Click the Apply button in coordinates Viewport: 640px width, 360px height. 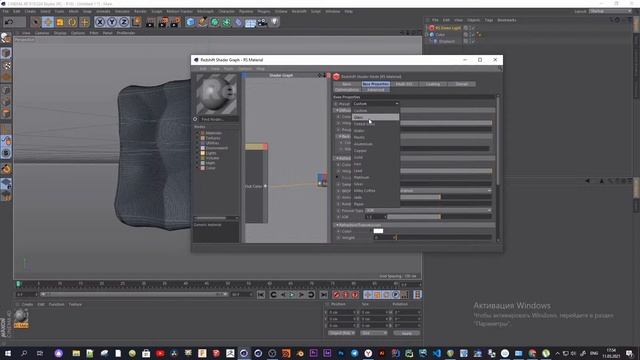point(407,333)
